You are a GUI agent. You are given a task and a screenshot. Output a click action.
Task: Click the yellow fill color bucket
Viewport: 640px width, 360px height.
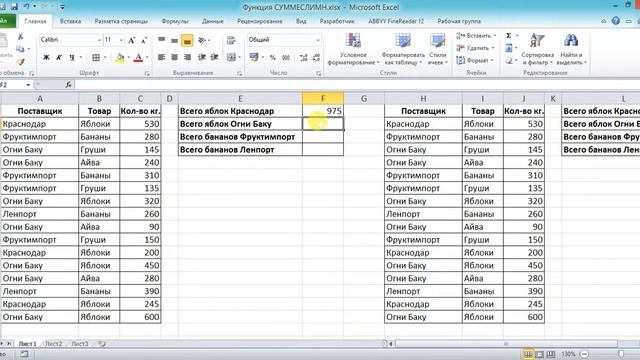[120, 58]
